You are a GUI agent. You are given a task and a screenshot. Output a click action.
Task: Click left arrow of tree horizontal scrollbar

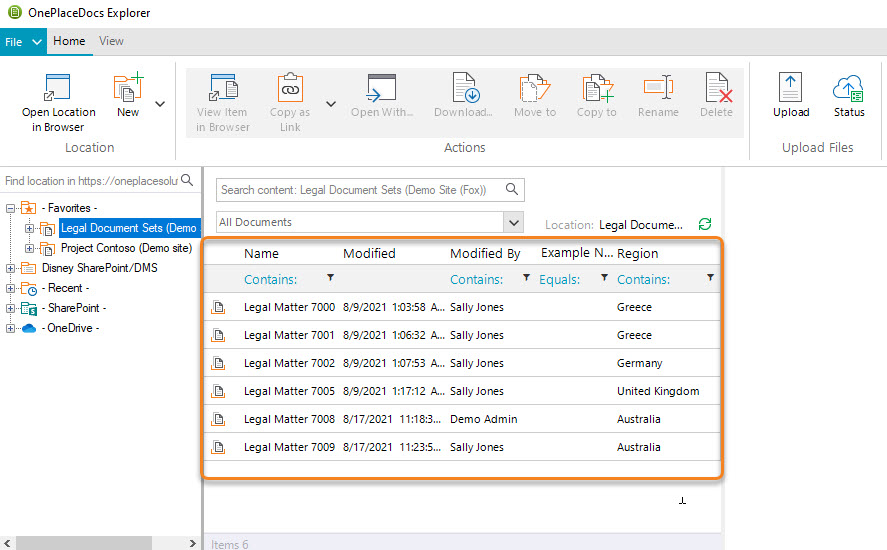click(x=7, y=543)
